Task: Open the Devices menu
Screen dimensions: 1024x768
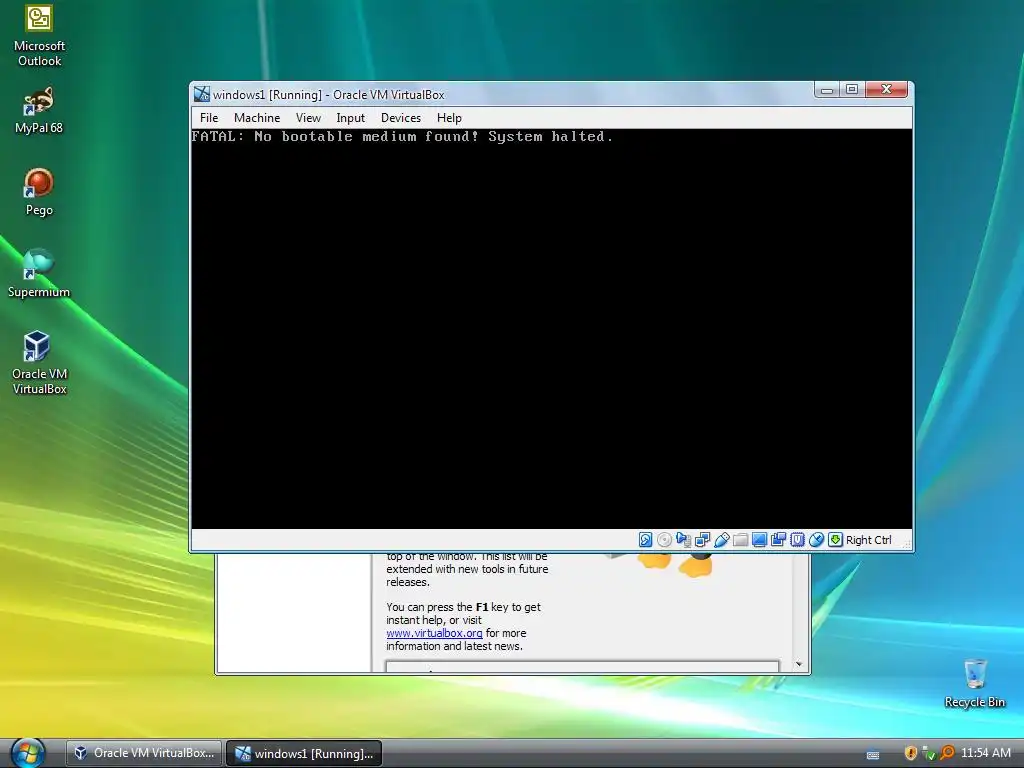Action: click(x=401, y=118)
